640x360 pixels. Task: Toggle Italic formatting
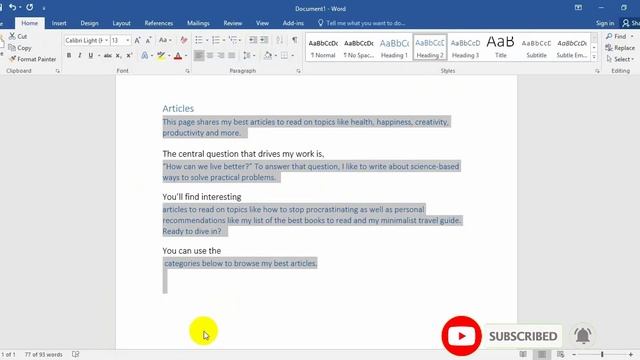point(80,56)
